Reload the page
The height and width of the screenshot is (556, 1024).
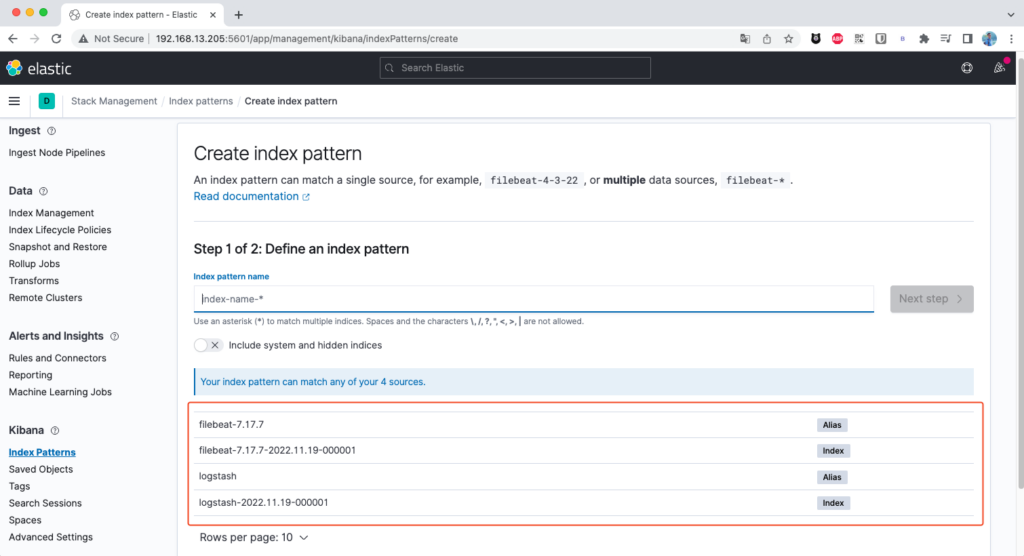tap(56, 39)
